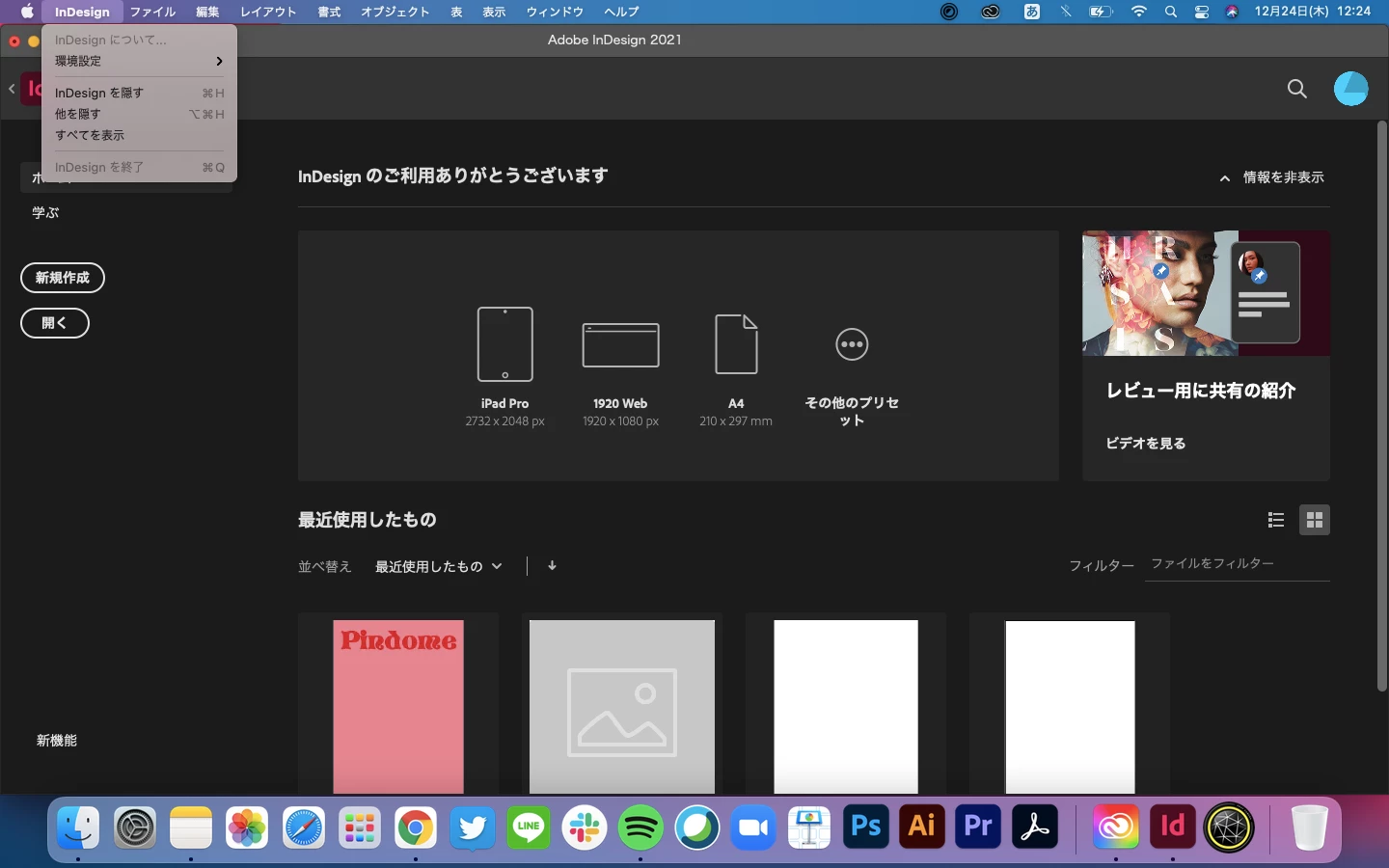This screenshot has height=868, width=1389.
Task: Click the 新規作成 button
Action: 63,278
